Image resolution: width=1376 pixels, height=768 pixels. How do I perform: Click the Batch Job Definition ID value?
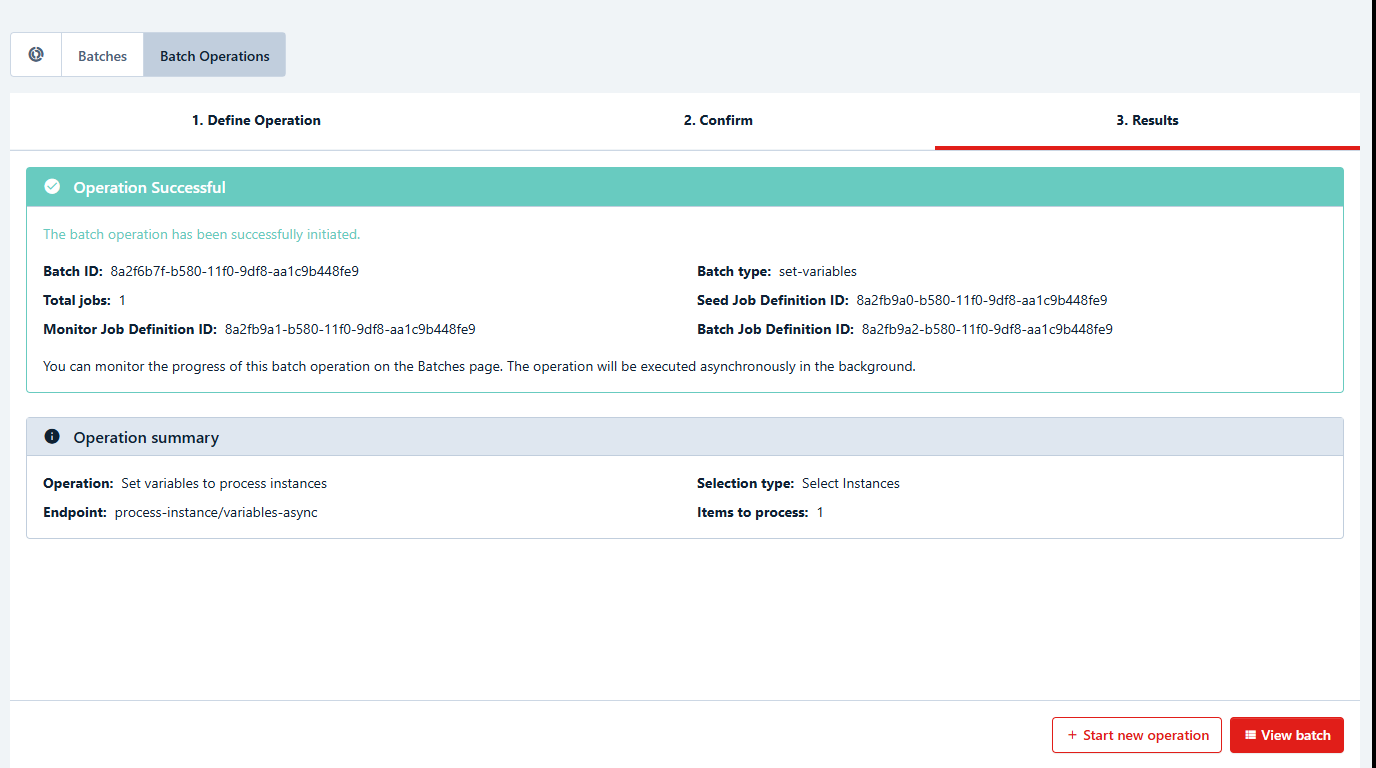[x=986, y=329]
